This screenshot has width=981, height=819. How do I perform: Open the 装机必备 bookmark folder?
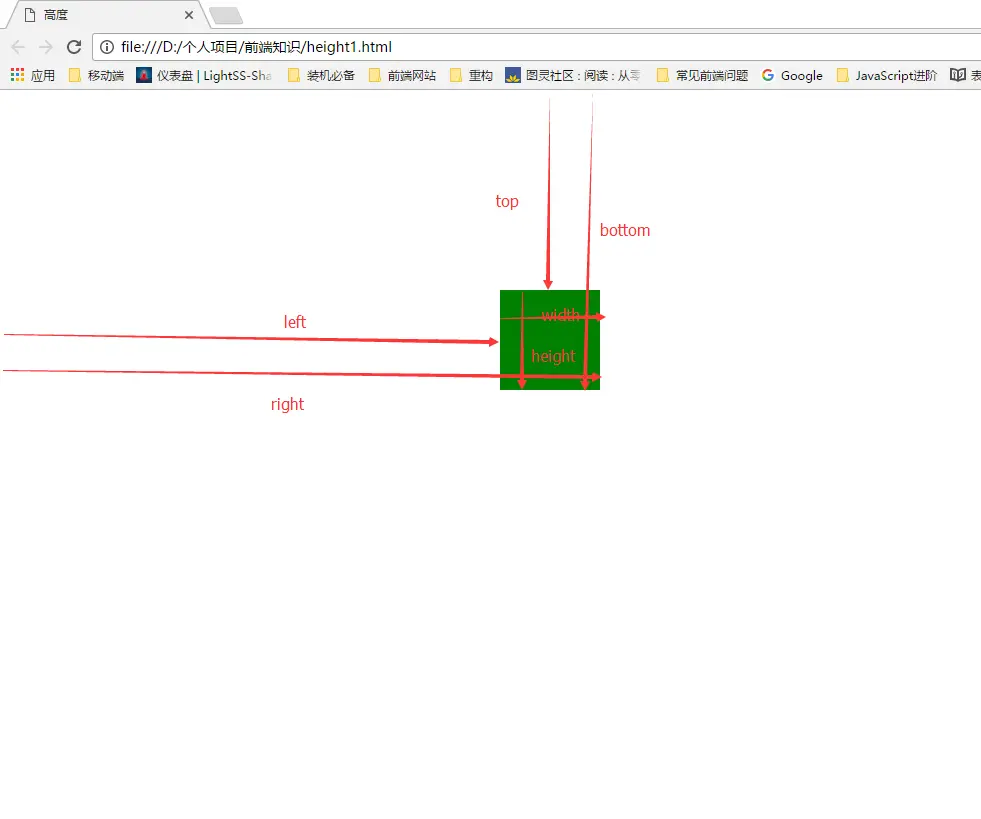[322, 76]
